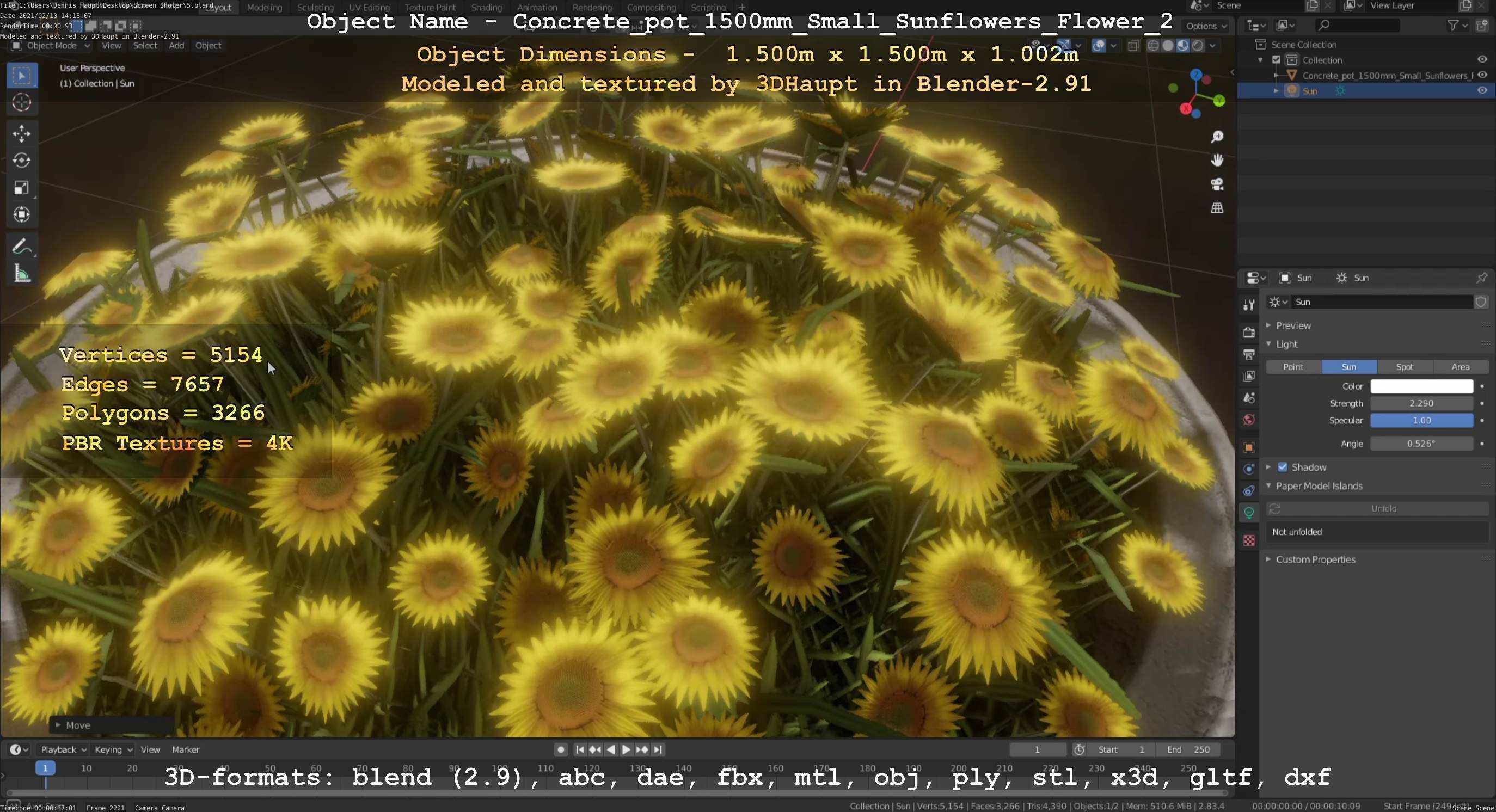Open the Select menu

pos(145,45)
